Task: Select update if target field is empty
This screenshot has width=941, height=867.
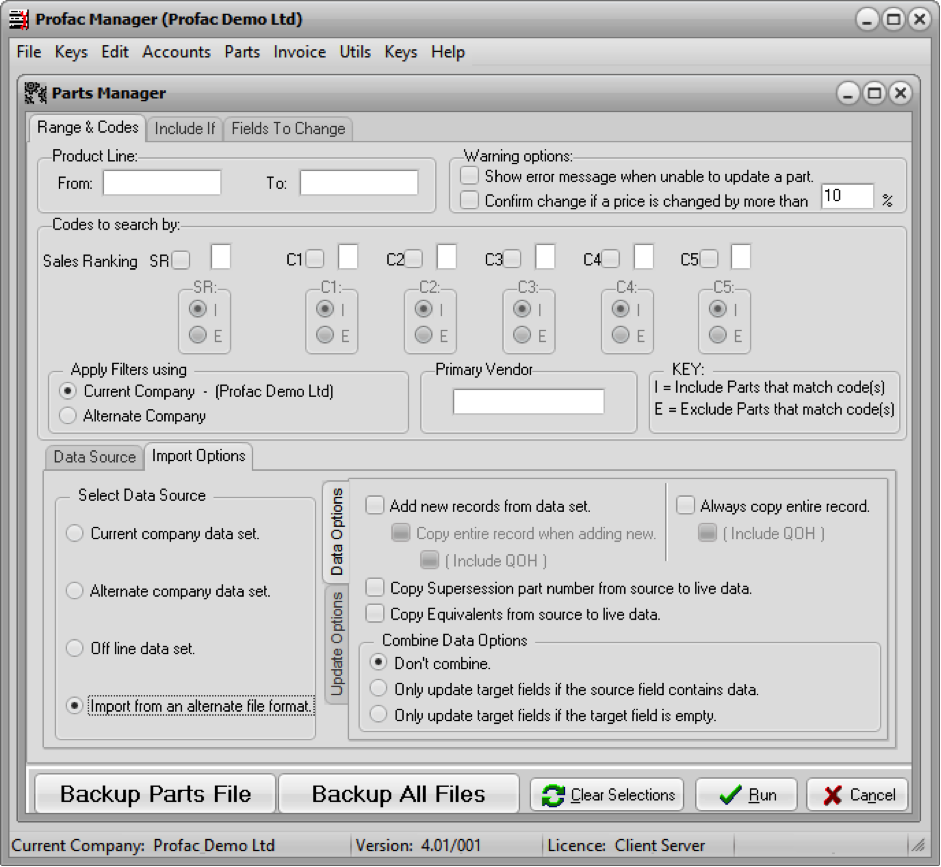Action: click(x=378, y=714)
